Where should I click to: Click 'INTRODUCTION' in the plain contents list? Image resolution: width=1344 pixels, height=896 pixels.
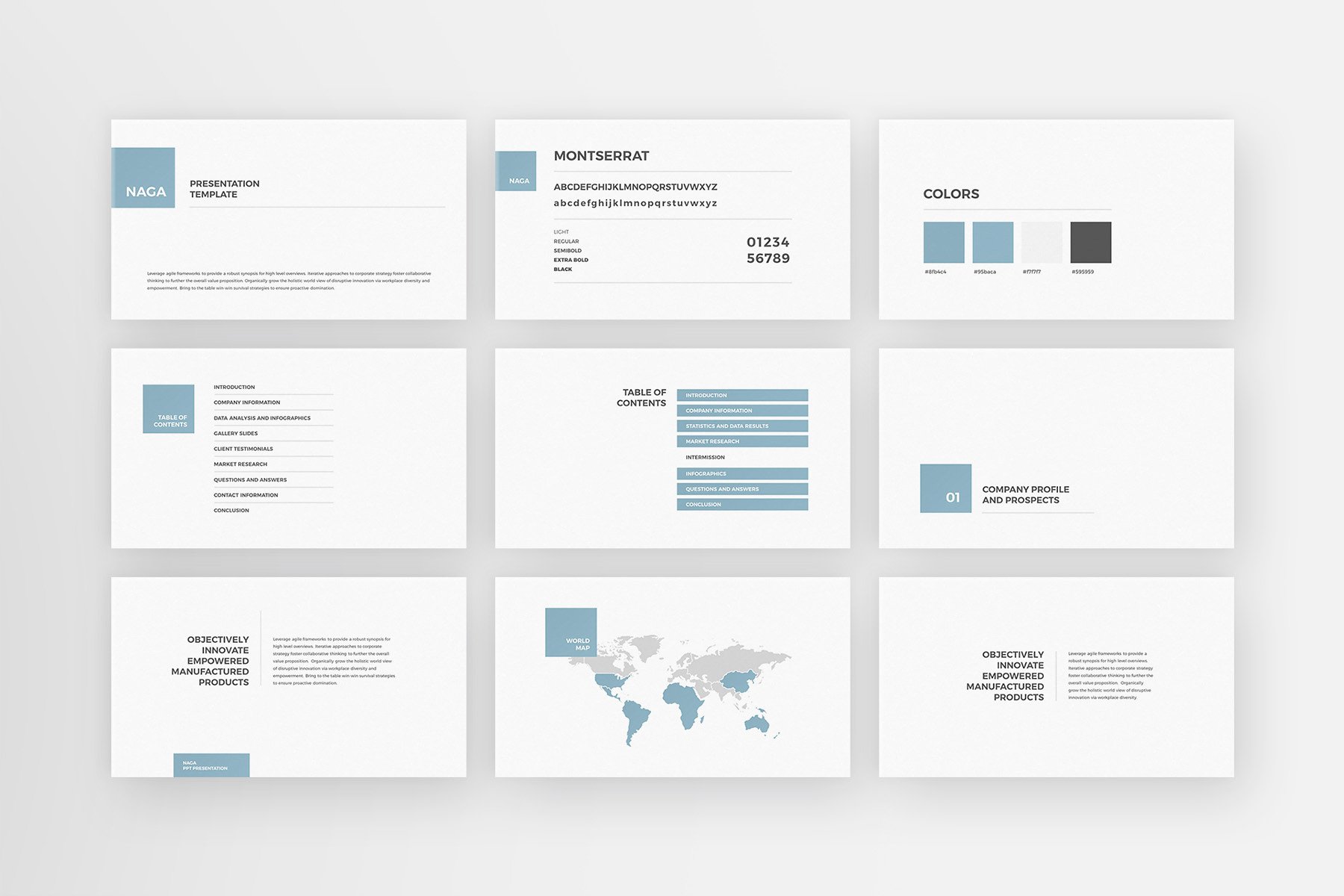click(234, 387)
